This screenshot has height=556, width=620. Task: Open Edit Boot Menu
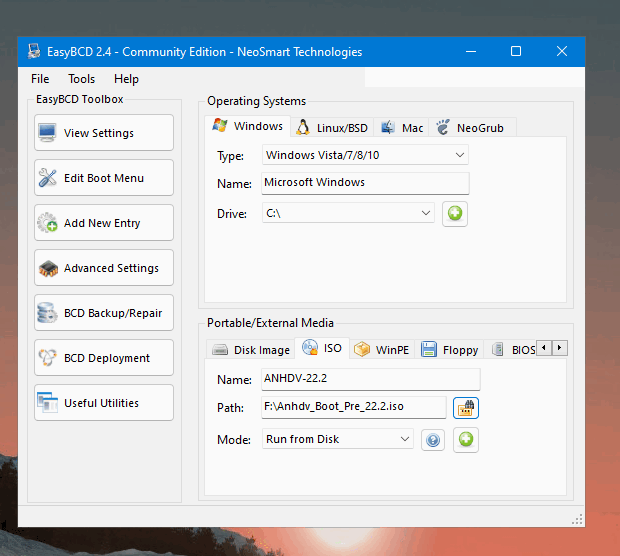[x=104, y=178]
